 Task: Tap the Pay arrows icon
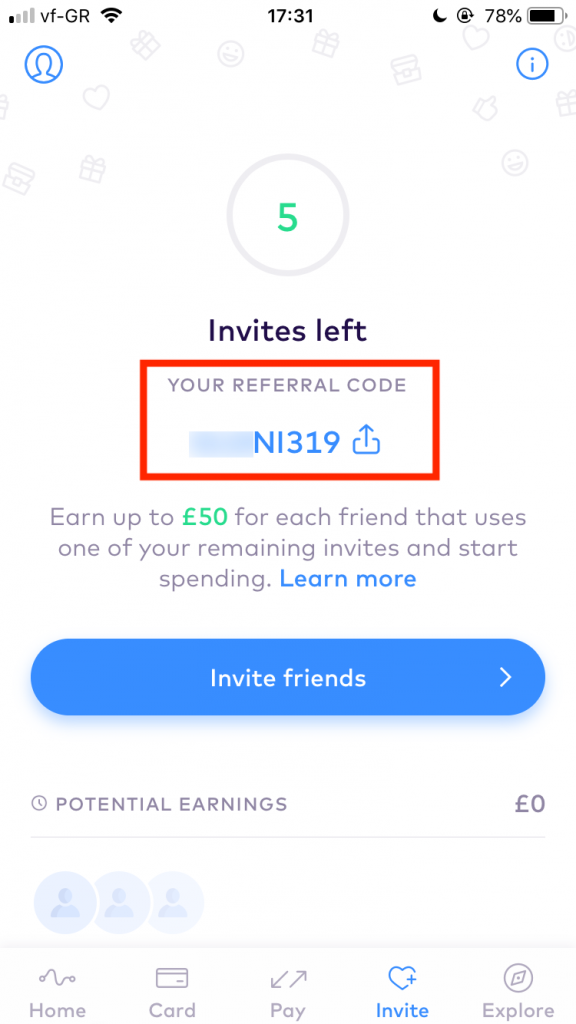coord(287,978)
